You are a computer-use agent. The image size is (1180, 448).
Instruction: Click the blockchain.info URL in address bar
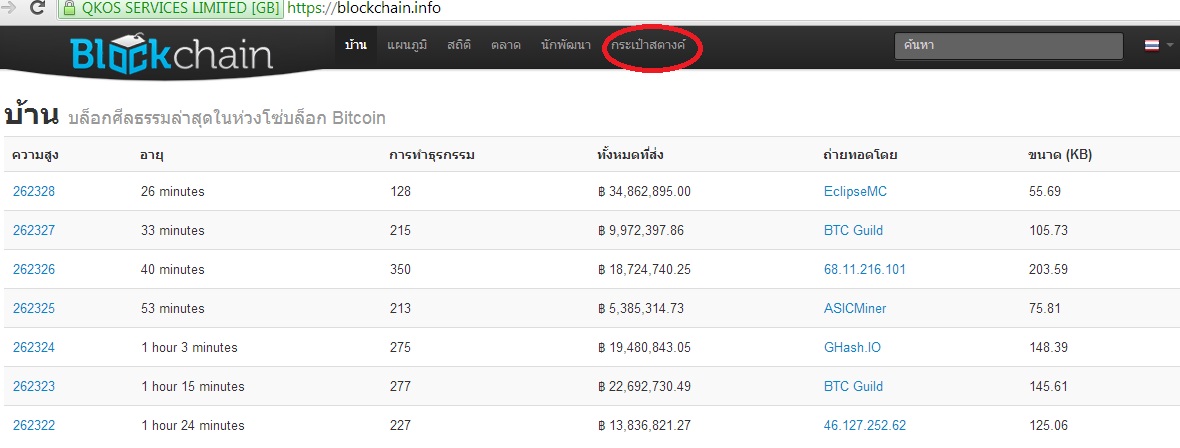[364, 9]
